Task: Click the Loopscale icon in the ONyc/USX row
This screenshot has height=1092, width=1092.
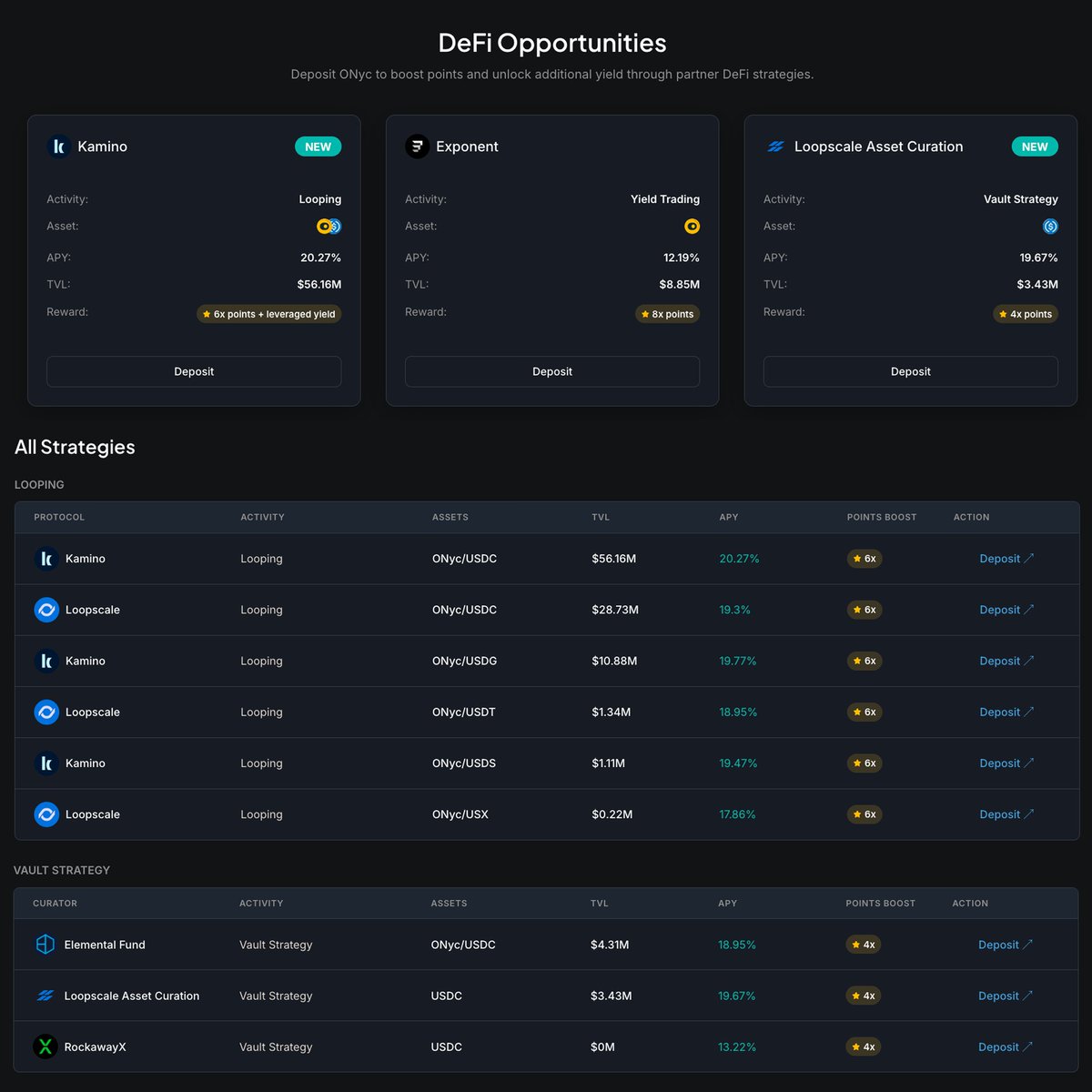Action: pyautogui.click(x=46, y=814)
